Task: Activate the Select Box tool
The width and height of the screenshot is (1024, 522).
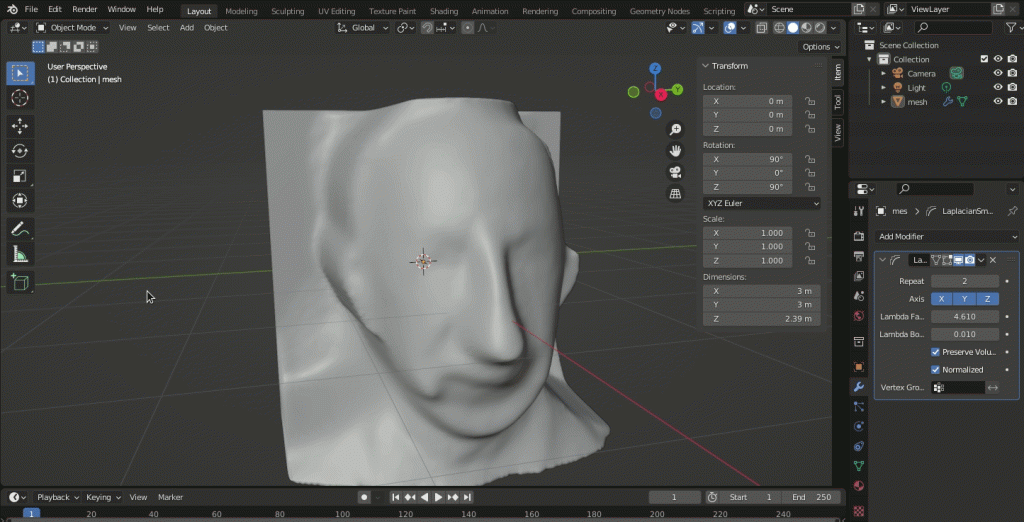Action: coord(20,73)
